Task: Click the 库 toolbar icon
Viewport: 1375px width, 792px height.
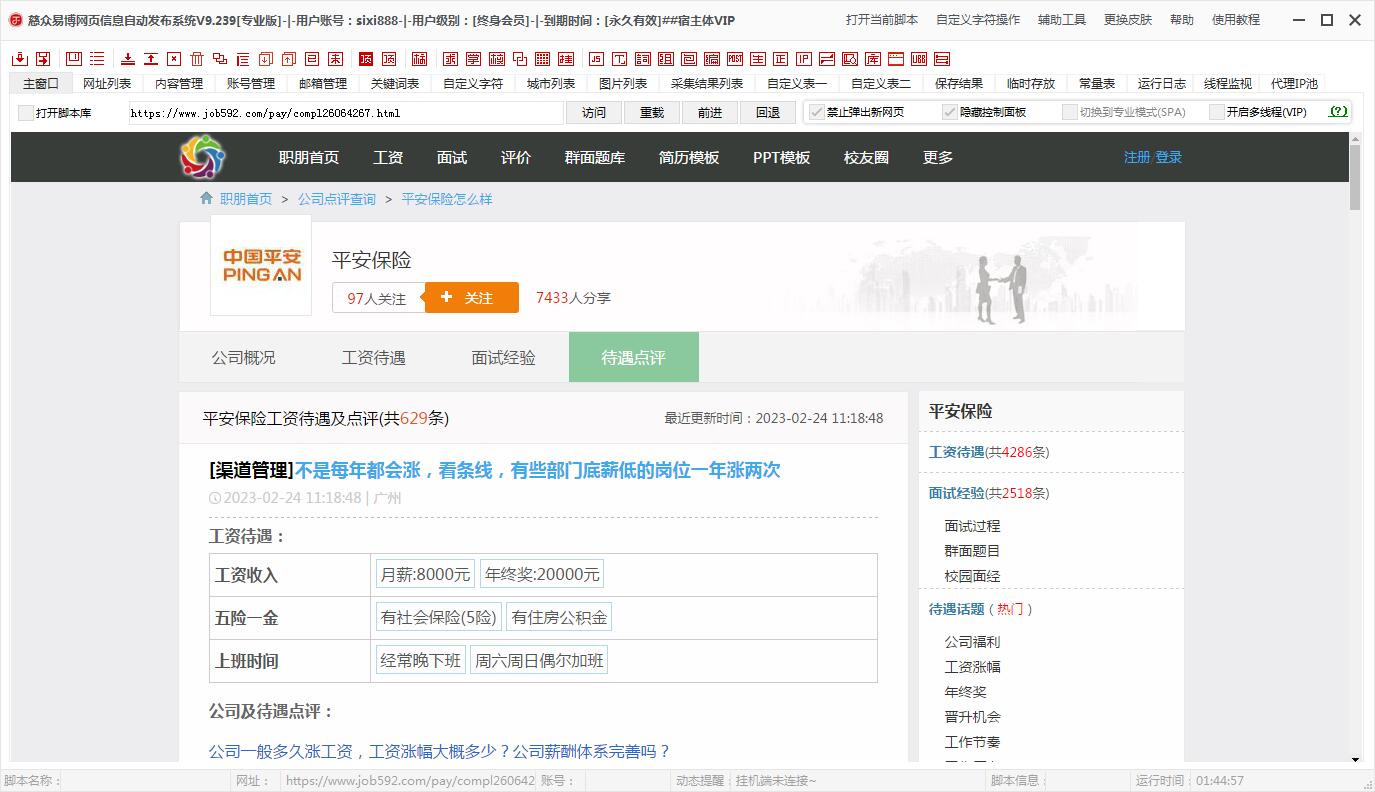Action: point(873,58)
